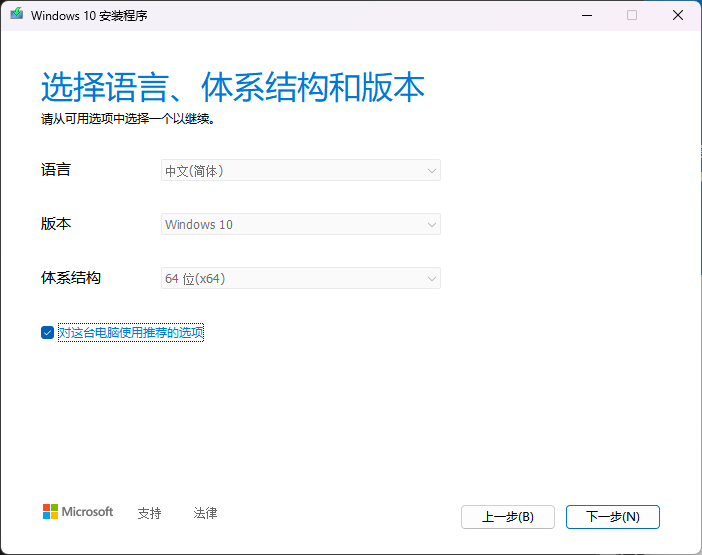Click the 下一步(N) button

pyautogui.click(x=612, y=517)
